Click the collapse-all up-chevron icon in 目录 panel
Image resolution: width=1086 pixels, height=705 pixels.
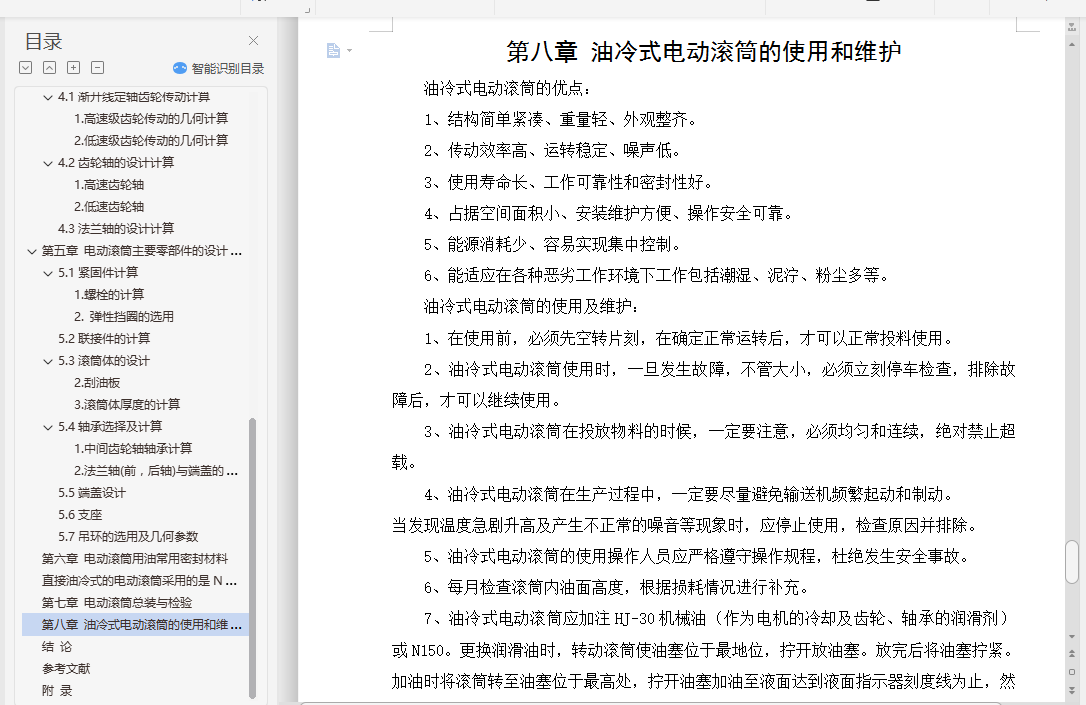coord(49,68)
